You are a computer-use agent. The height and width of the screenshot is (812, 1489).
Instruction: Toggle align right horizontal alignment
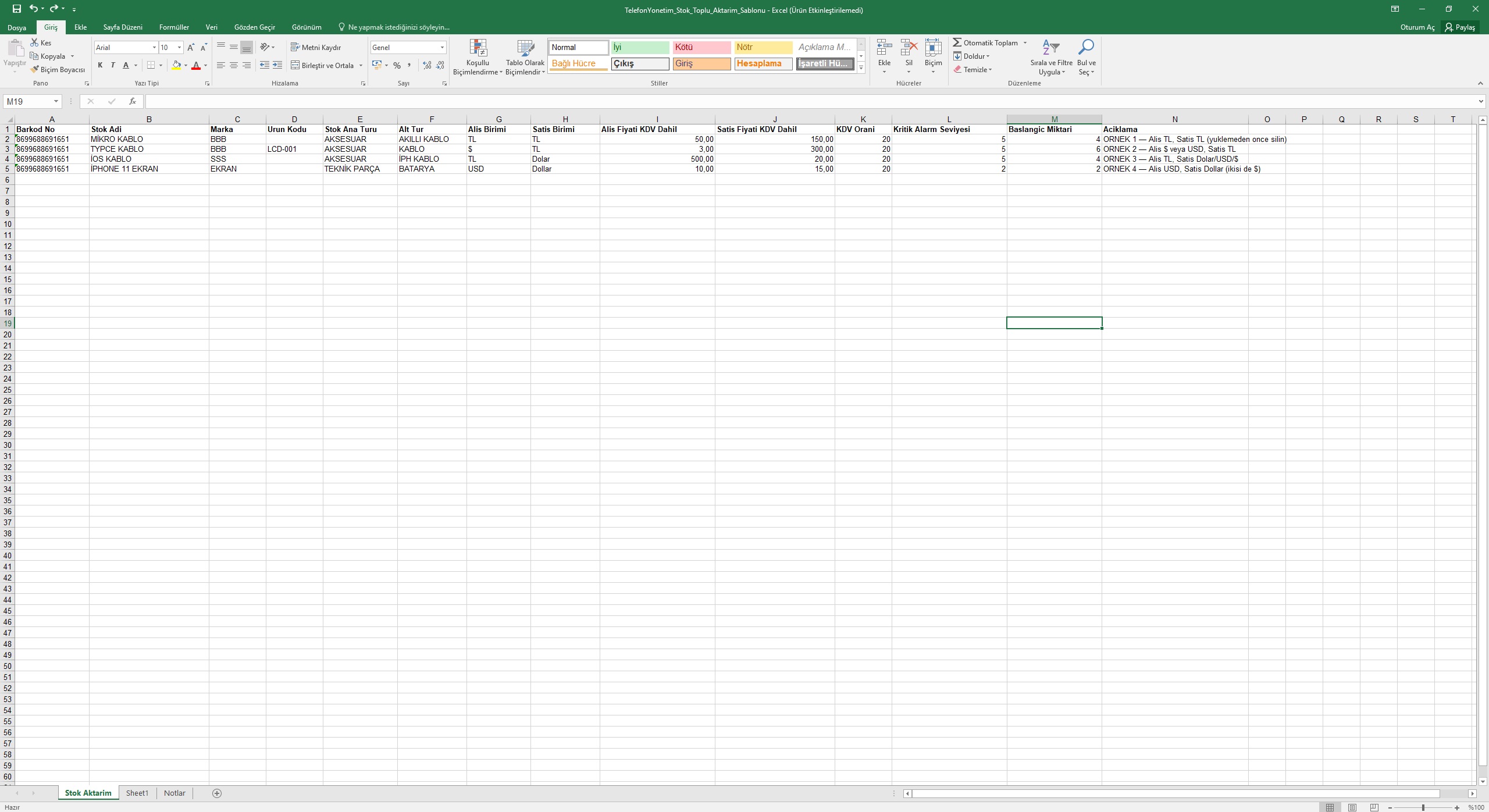247,65
